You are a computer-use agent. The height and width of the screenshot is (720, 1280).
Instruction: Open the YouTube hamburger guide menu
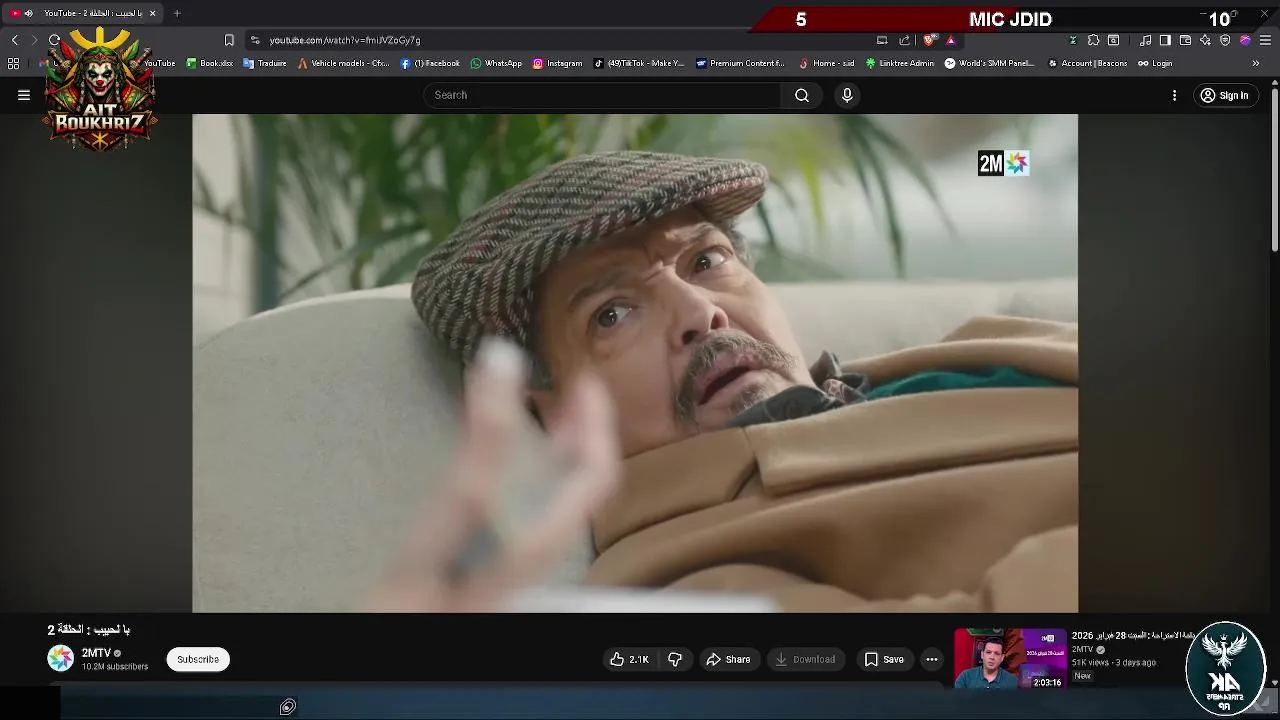pyautogui.click(x=24, y=95)
